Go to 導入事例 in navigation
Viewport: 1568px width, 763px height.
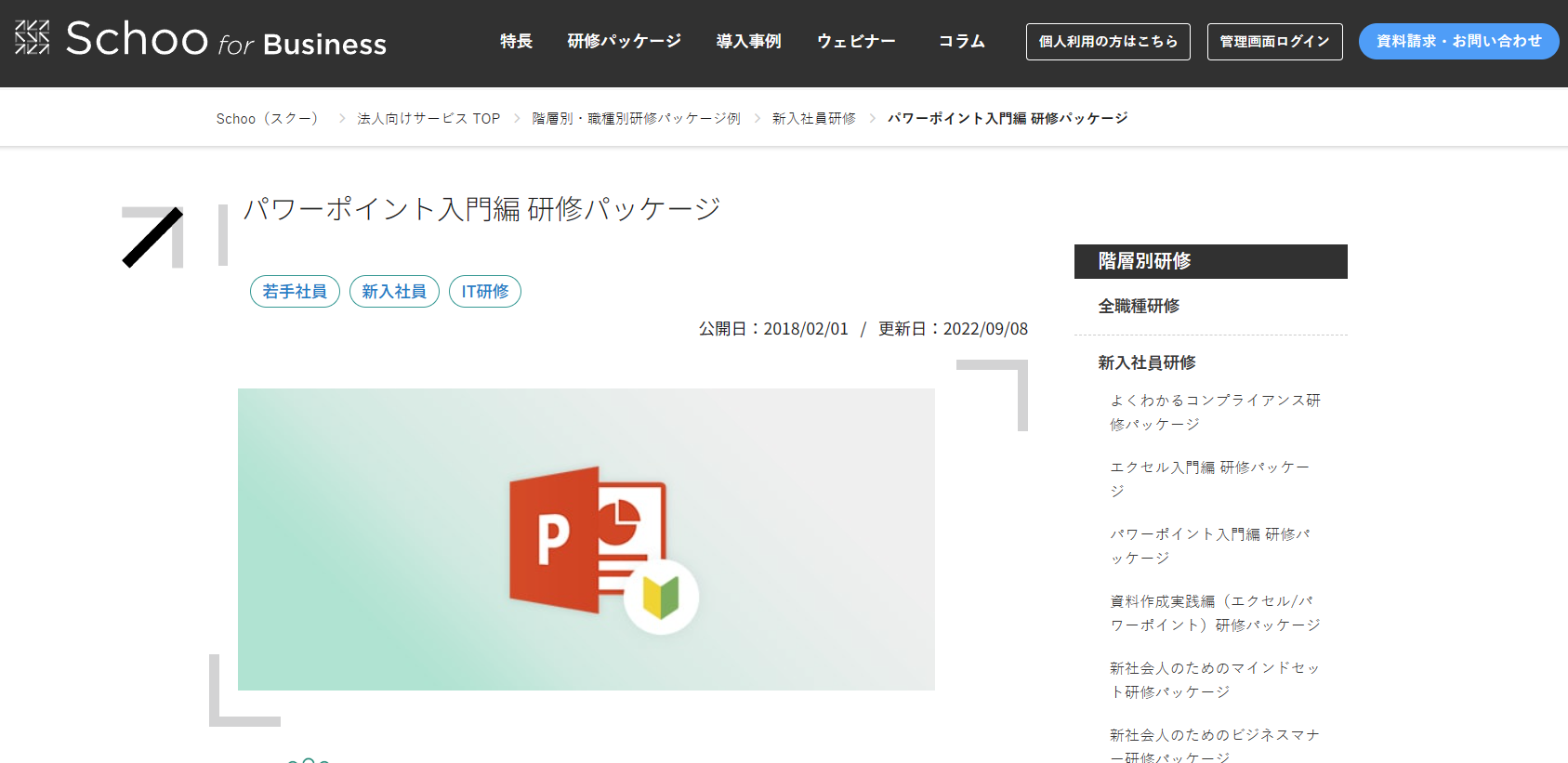748,41
